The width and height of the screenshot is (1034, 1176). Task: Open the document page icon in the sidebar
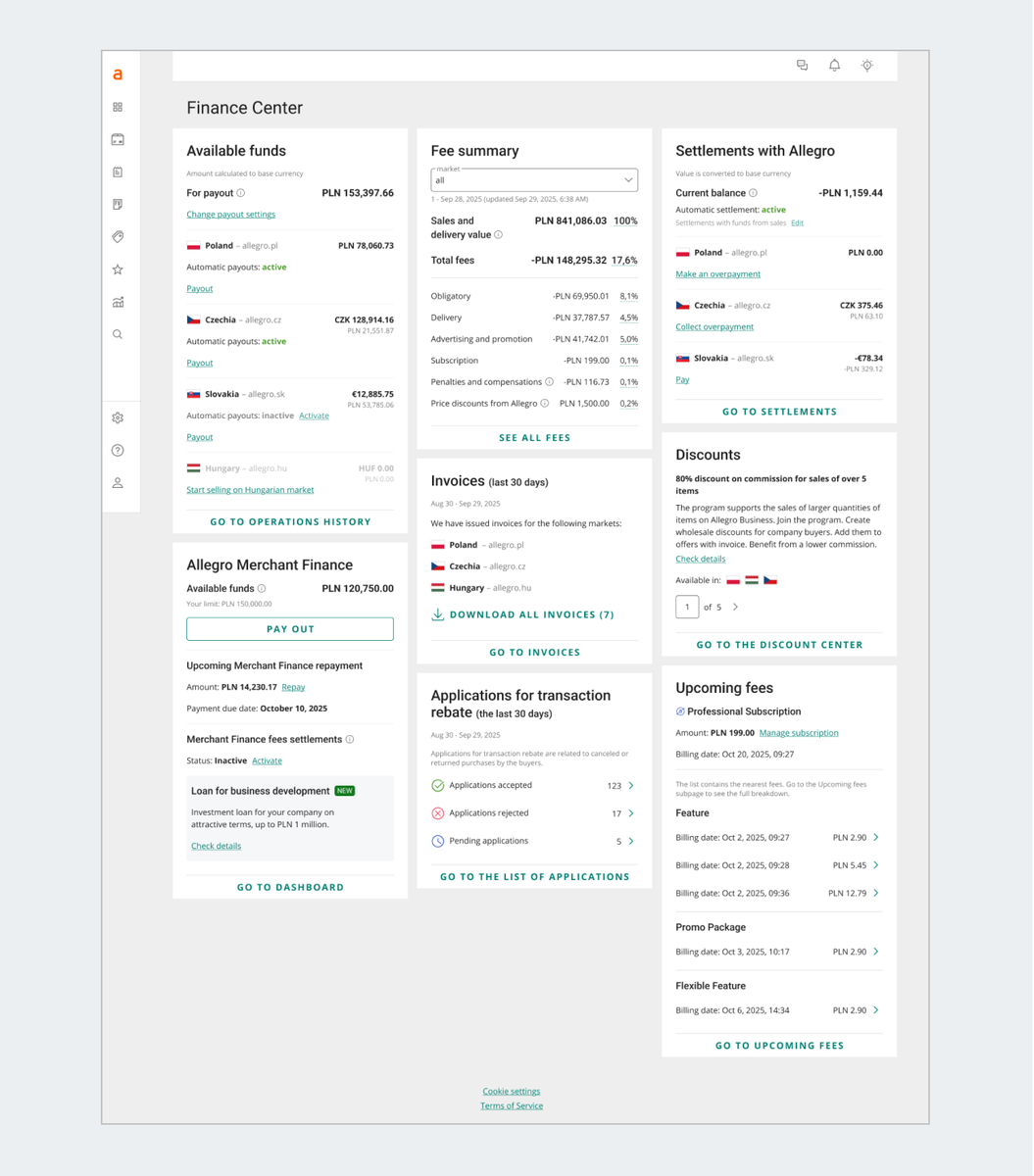tap(118, 204)
